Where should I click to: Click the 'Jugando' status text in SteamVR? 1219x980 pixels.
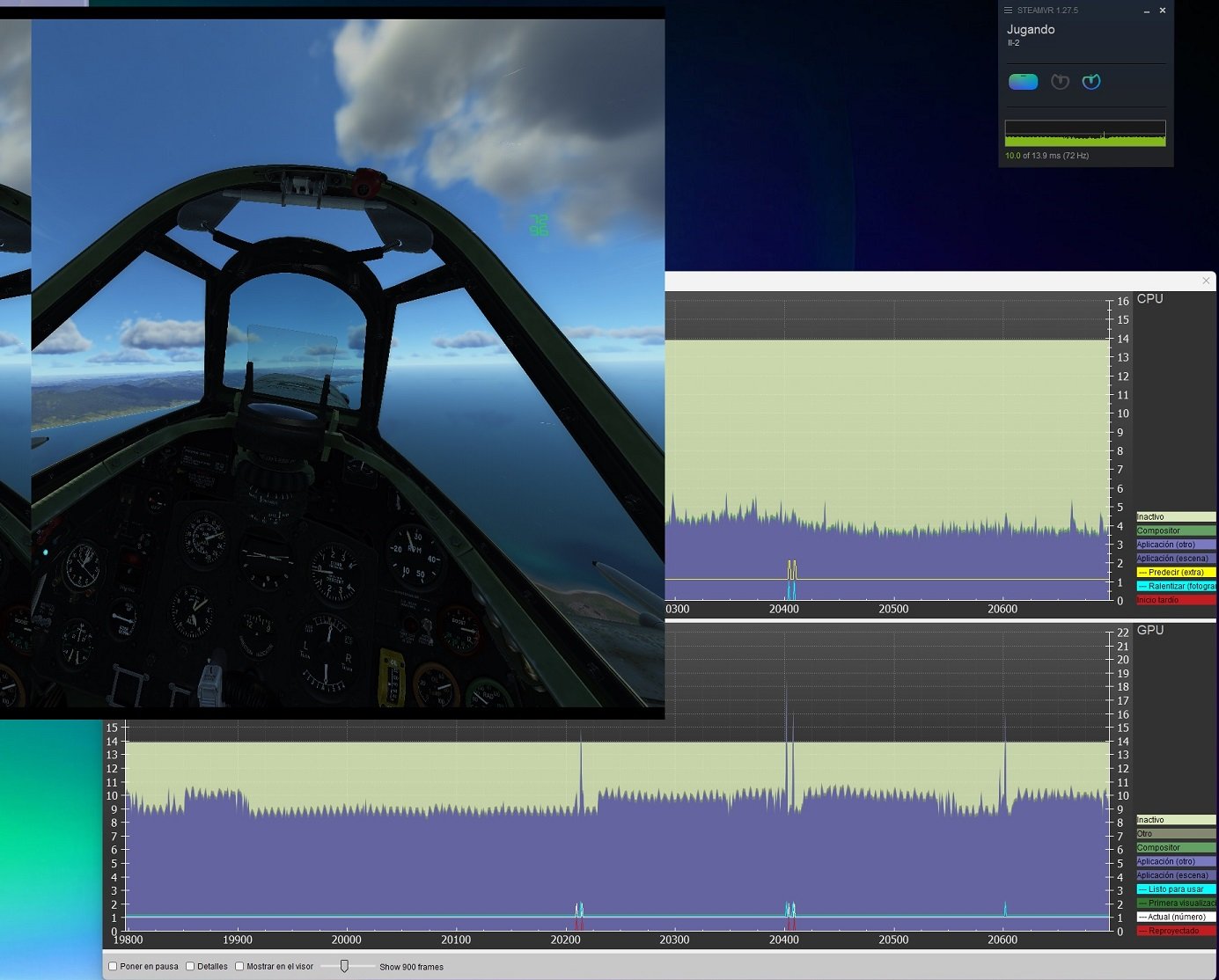coord(1031,30)
